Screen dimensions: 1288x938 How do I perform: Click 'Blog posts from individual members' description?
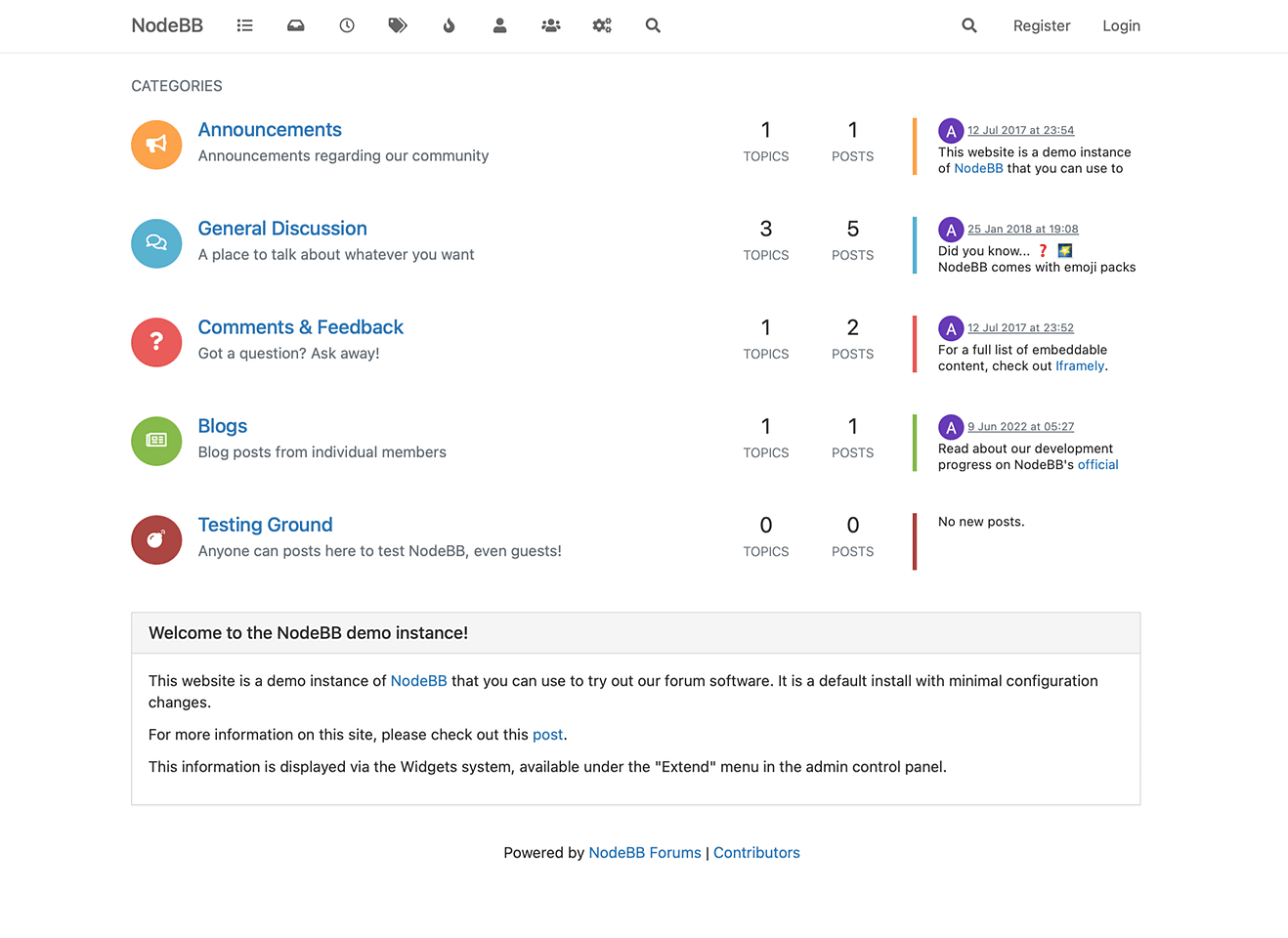pyautogui.click(x=322, y=451)
